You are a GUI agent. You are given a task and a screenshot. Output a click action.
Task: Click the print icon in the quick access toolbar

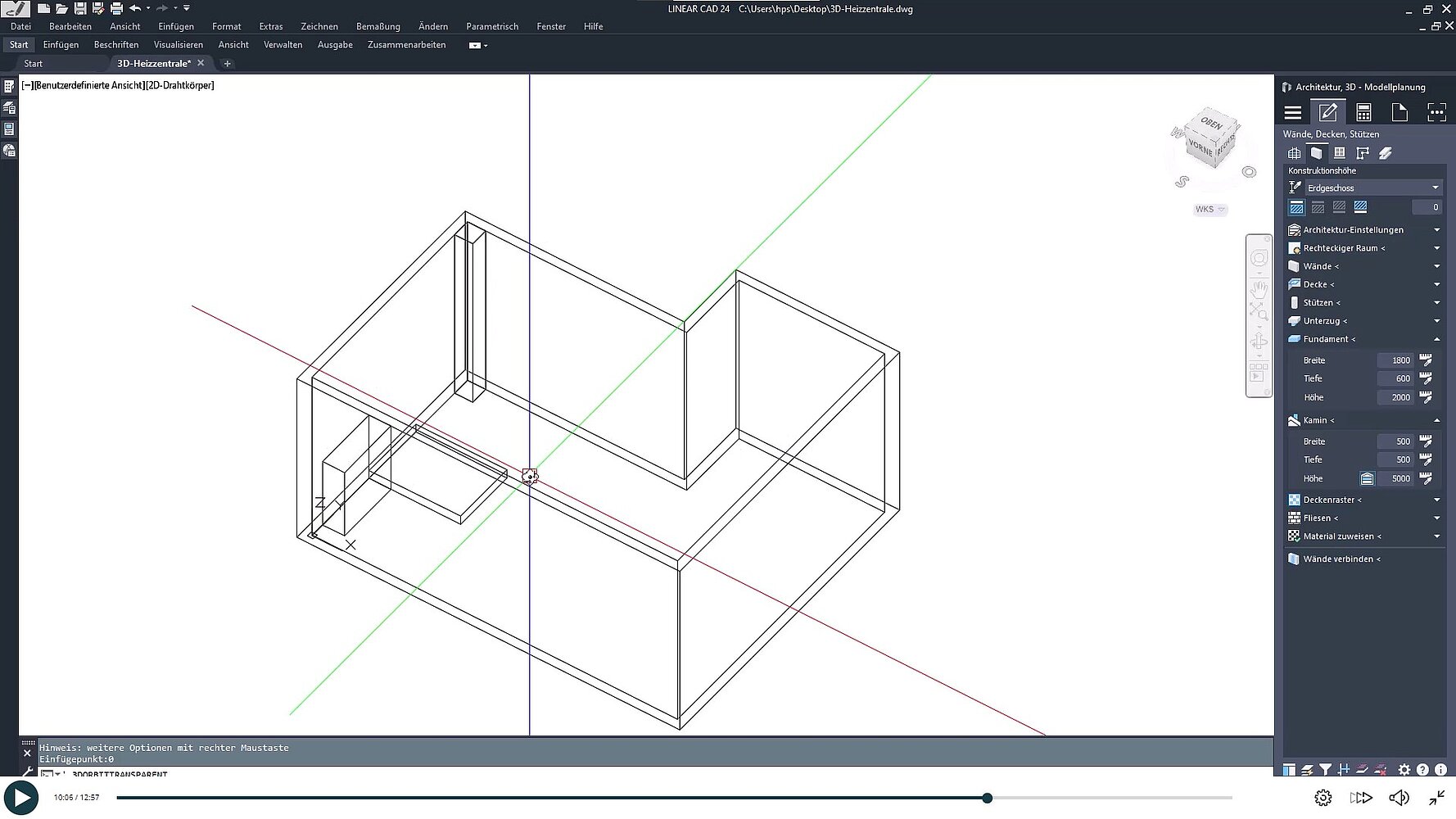(116, 8)
